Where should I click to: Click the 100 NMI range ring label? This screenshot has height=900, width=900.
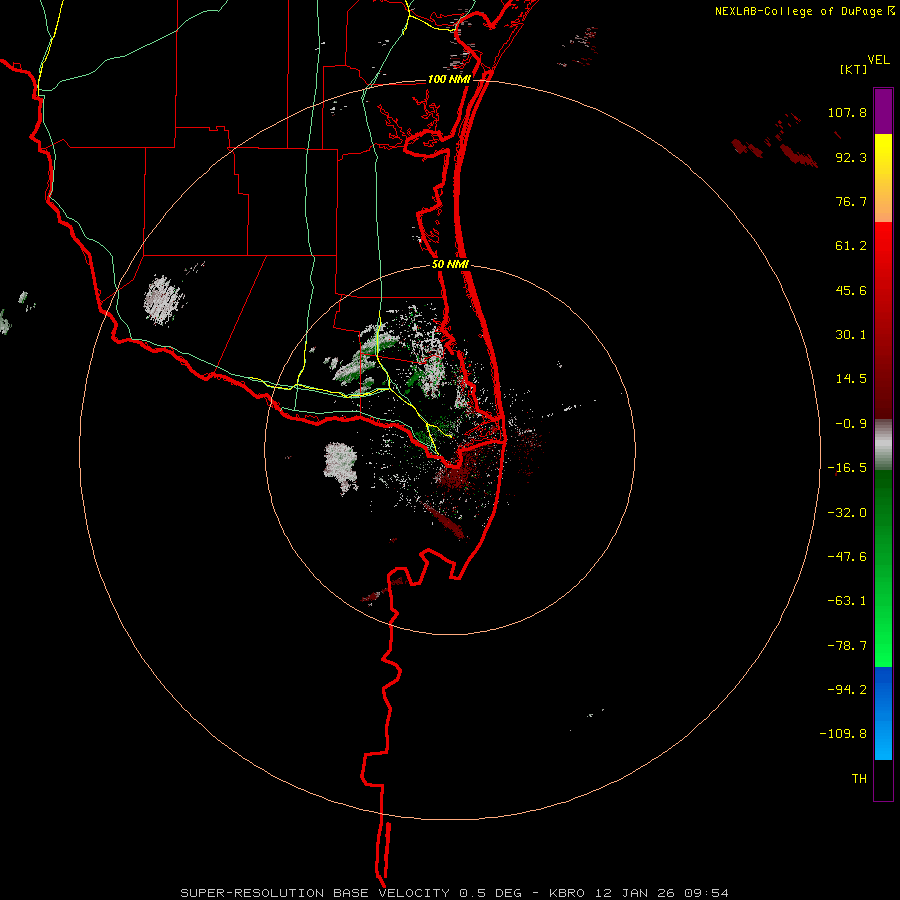[449, 79]
